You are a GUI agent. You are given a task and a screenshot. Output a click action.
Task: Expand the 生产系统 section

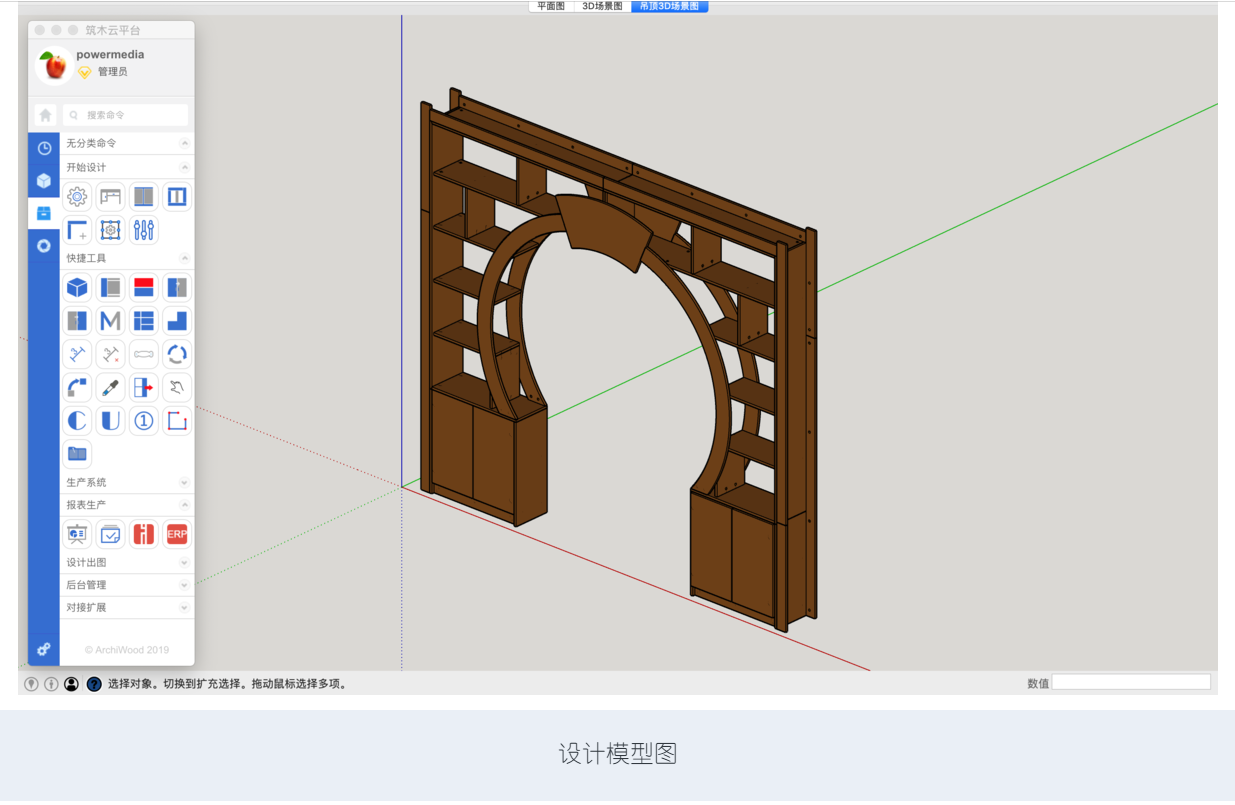184,481
